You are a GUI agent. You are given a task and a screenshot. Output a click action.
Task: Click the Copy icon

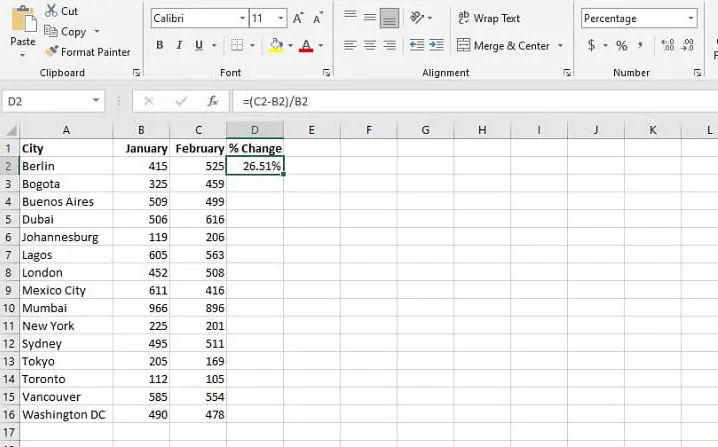(50, 31)
